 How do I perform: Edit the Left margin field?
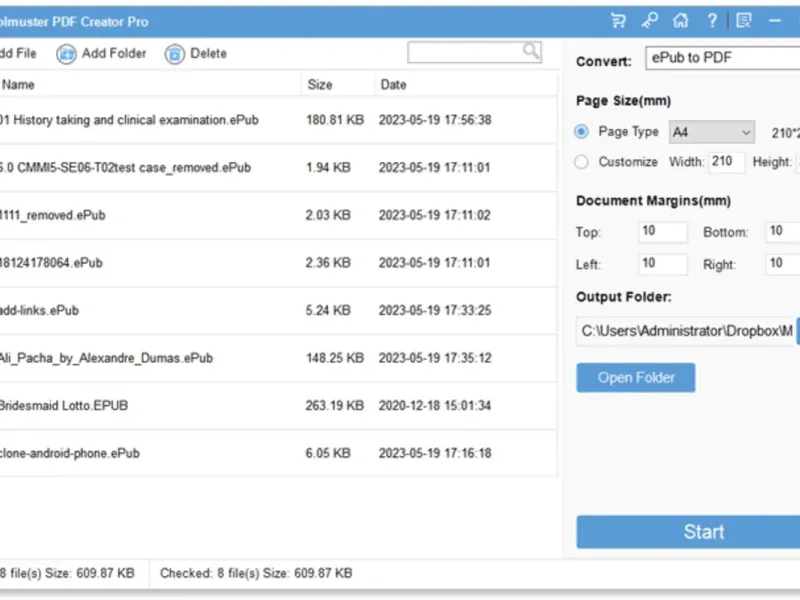point(662,264)
